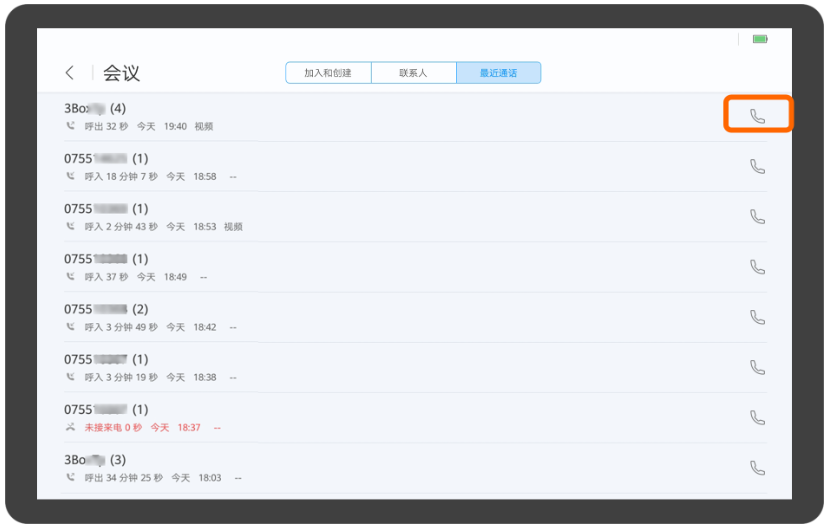Call back the missed call at 18:37
This screenshot has width=829, height=529.
[x=757, y=417]
